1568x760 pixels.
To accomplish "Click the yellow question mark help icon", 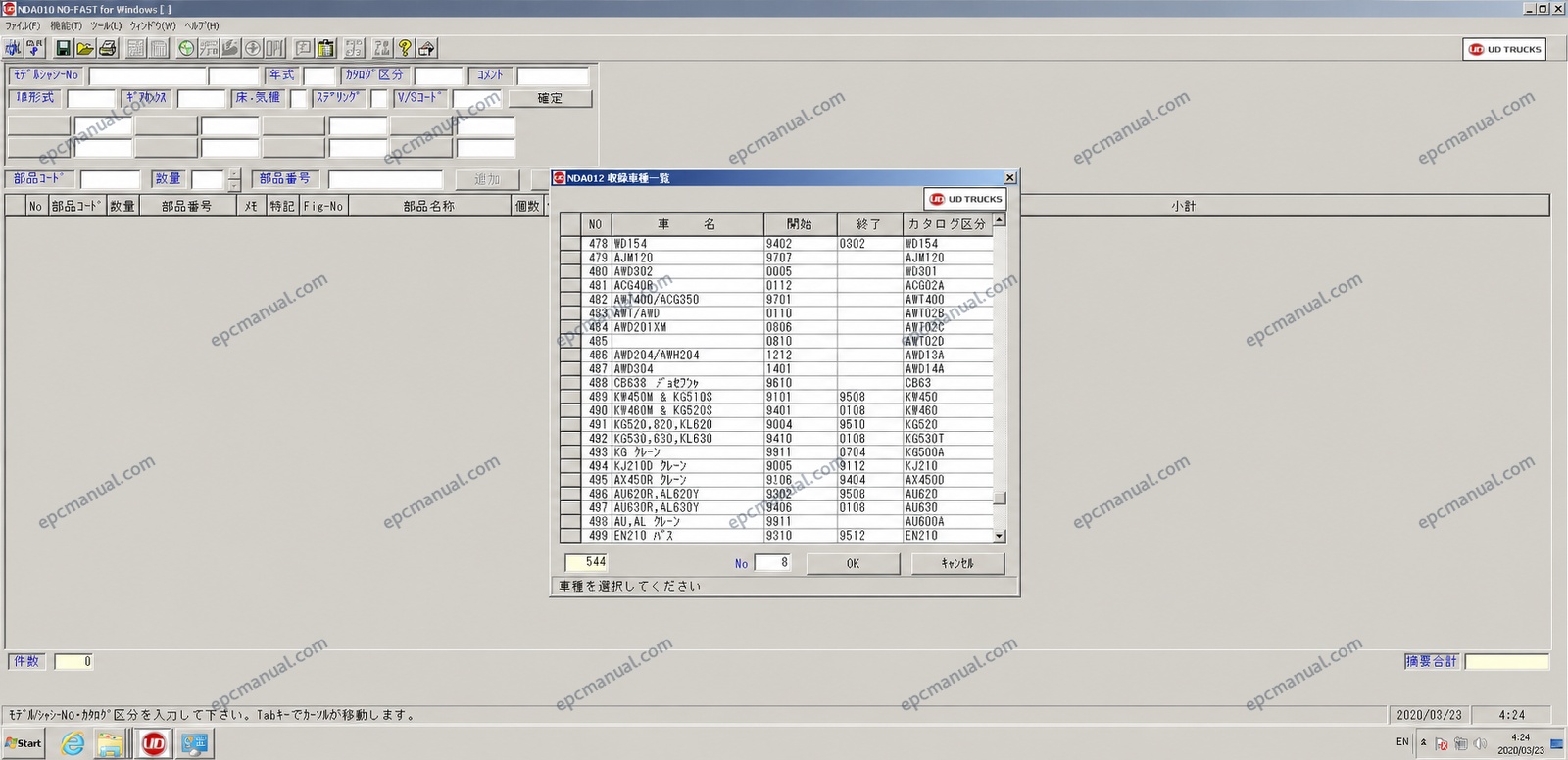I will (405, 48).
